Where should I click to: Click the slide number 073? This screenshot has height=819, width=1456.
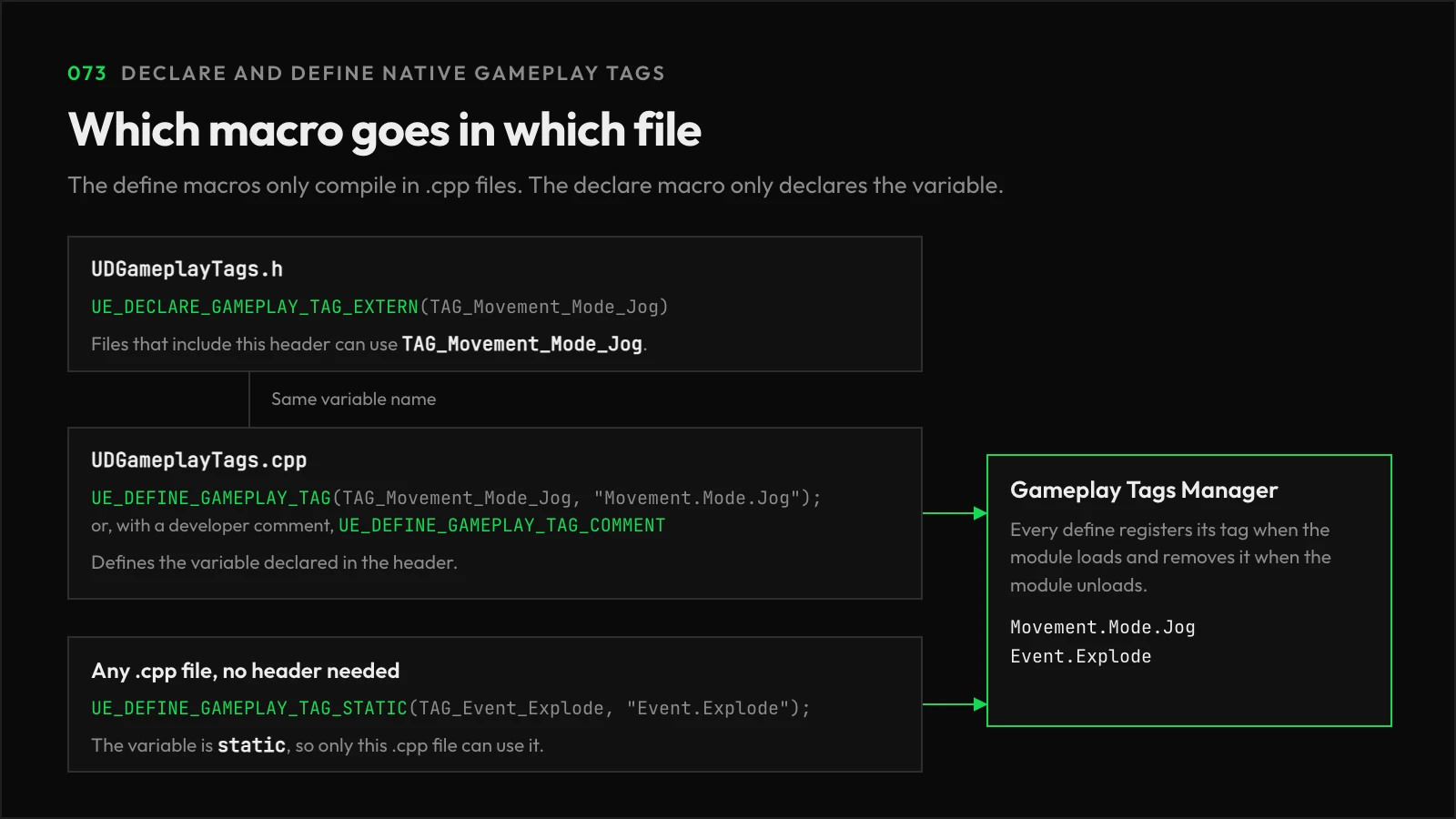pyautogui.click(x=86, y=74)
